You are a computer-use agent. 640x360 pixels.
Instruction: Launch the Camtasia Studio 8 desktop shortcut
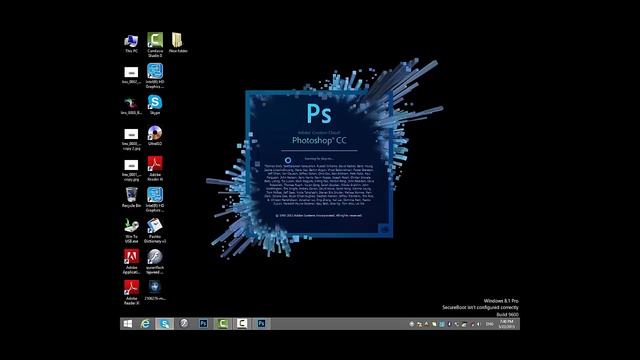155,44
